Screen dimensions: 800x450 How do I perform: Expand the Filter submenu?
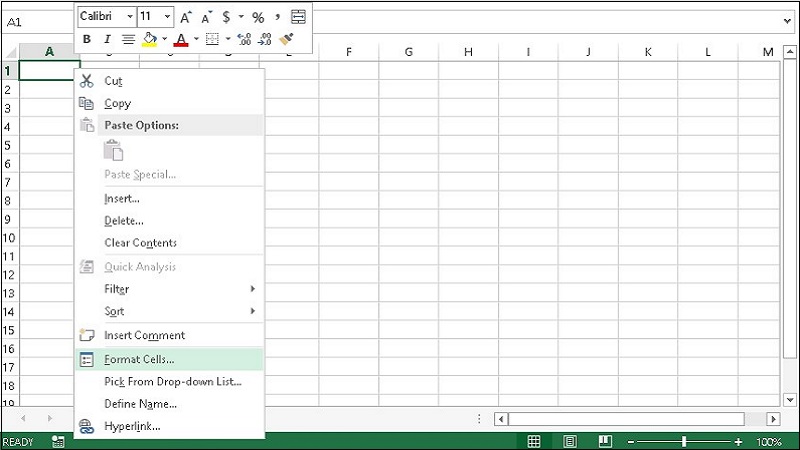coord(169,289)
